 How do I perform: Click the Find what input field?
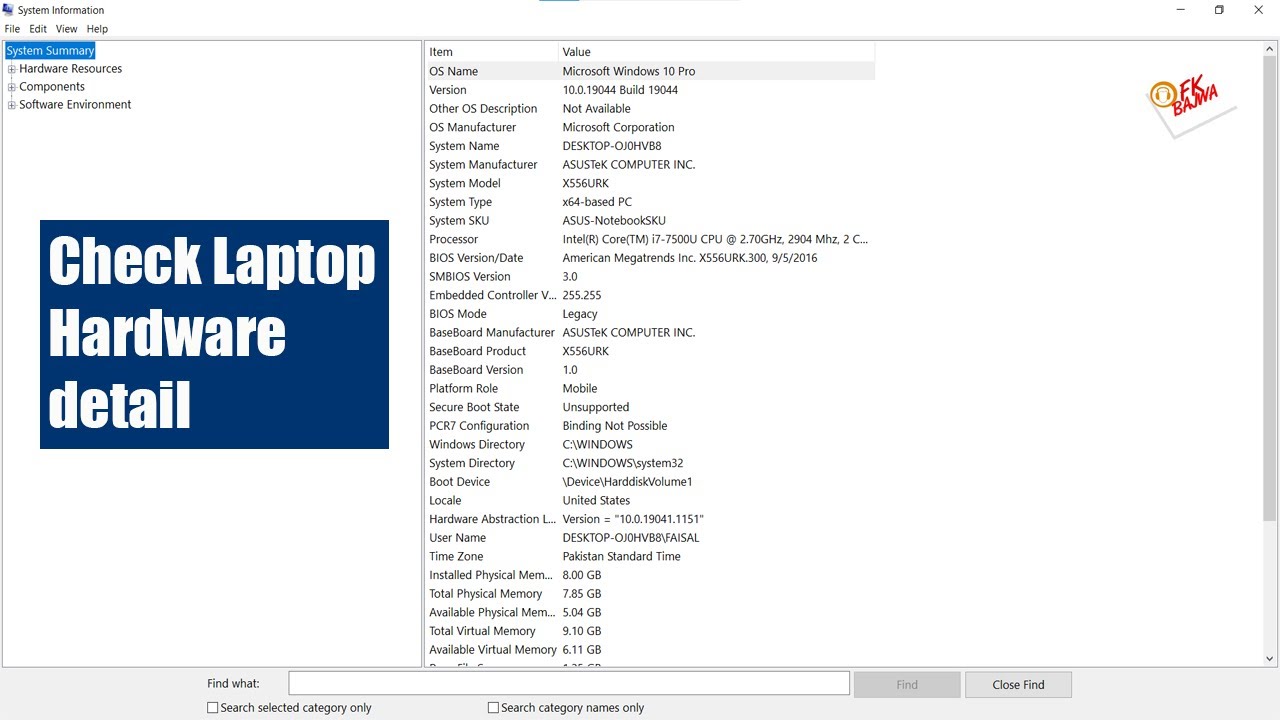point(569,684)
